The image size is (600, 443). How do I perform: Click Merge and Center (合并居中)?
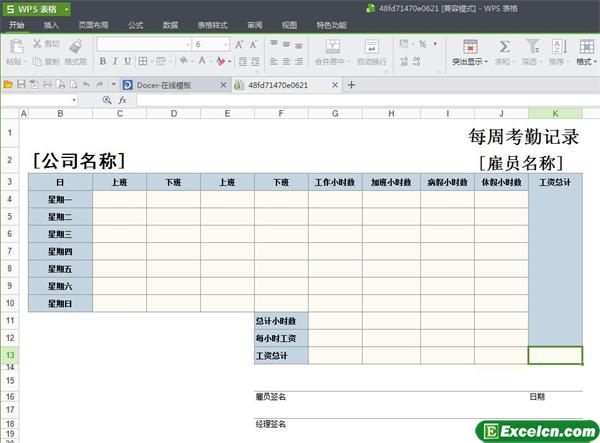[x=333, y=52]
